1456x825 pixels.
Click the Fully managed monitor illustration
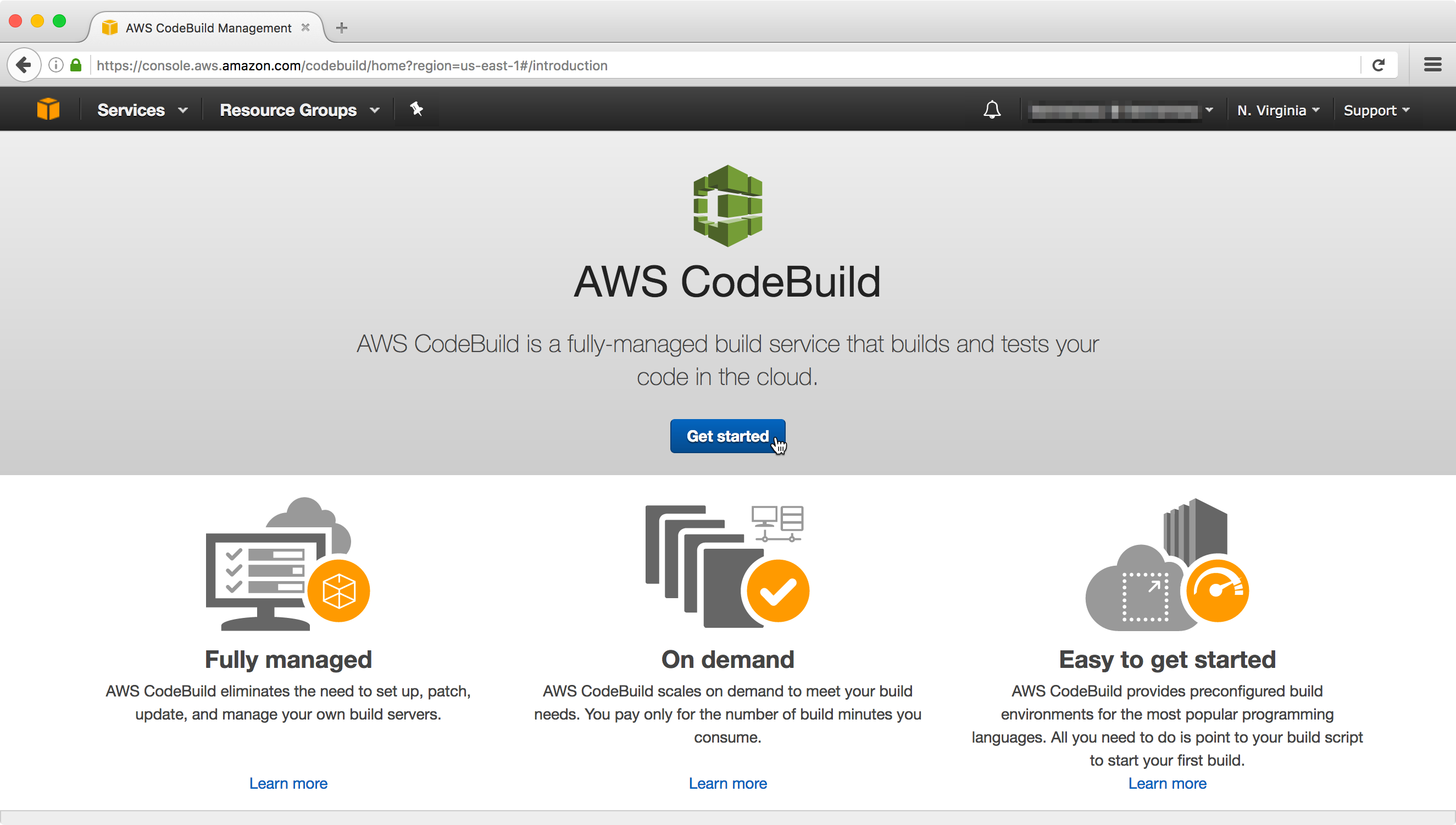[288, 564]
